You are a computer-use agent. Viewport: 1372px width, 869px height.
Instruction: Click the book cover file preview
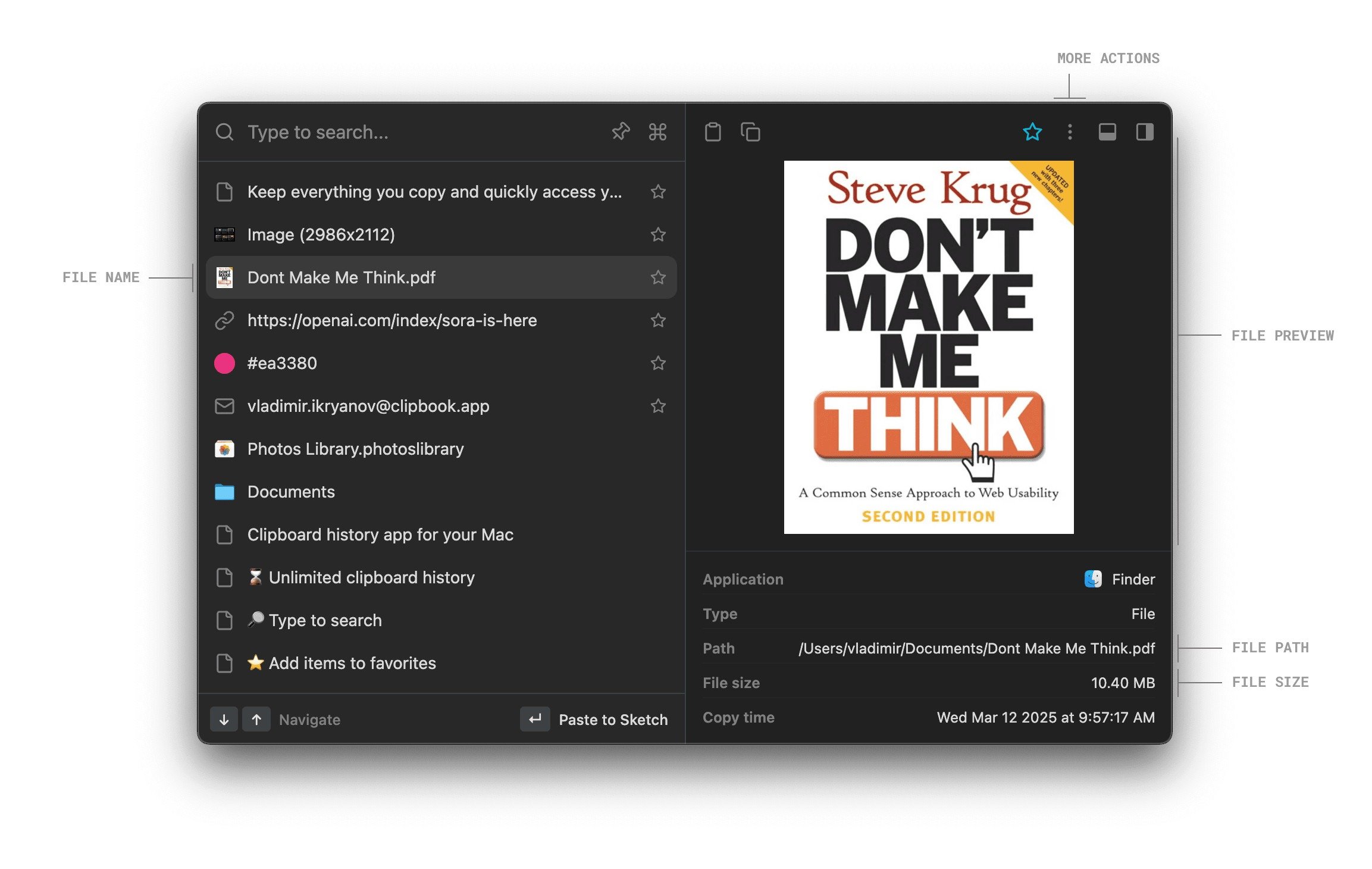(929, 347)
